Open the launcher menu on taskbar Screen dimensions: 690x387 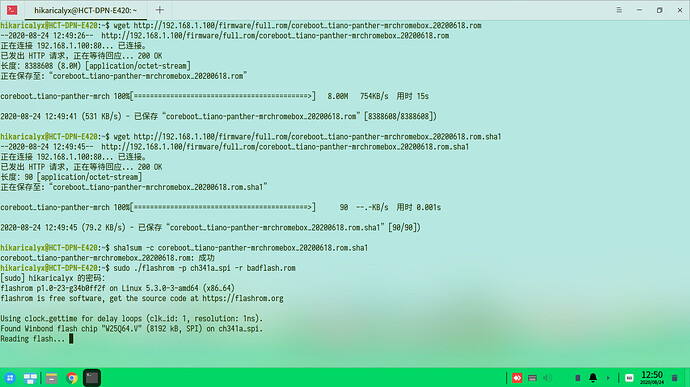tap(10, 378)
